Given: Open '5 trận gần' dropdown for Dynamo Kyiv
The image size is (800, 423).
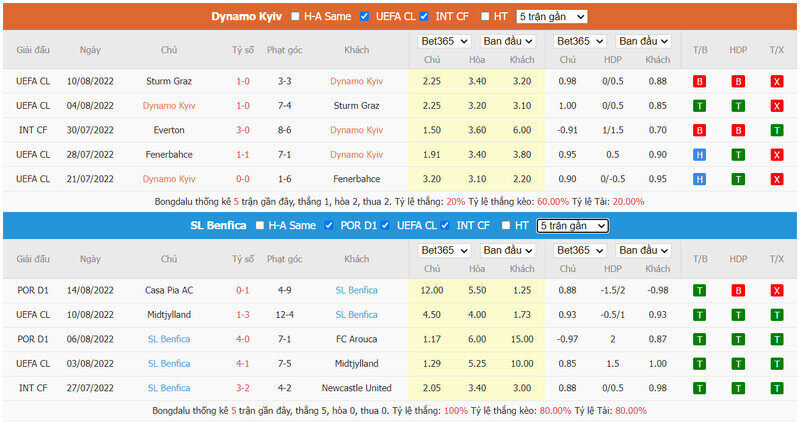Looking at the screenshot, I should click(552, 16).
